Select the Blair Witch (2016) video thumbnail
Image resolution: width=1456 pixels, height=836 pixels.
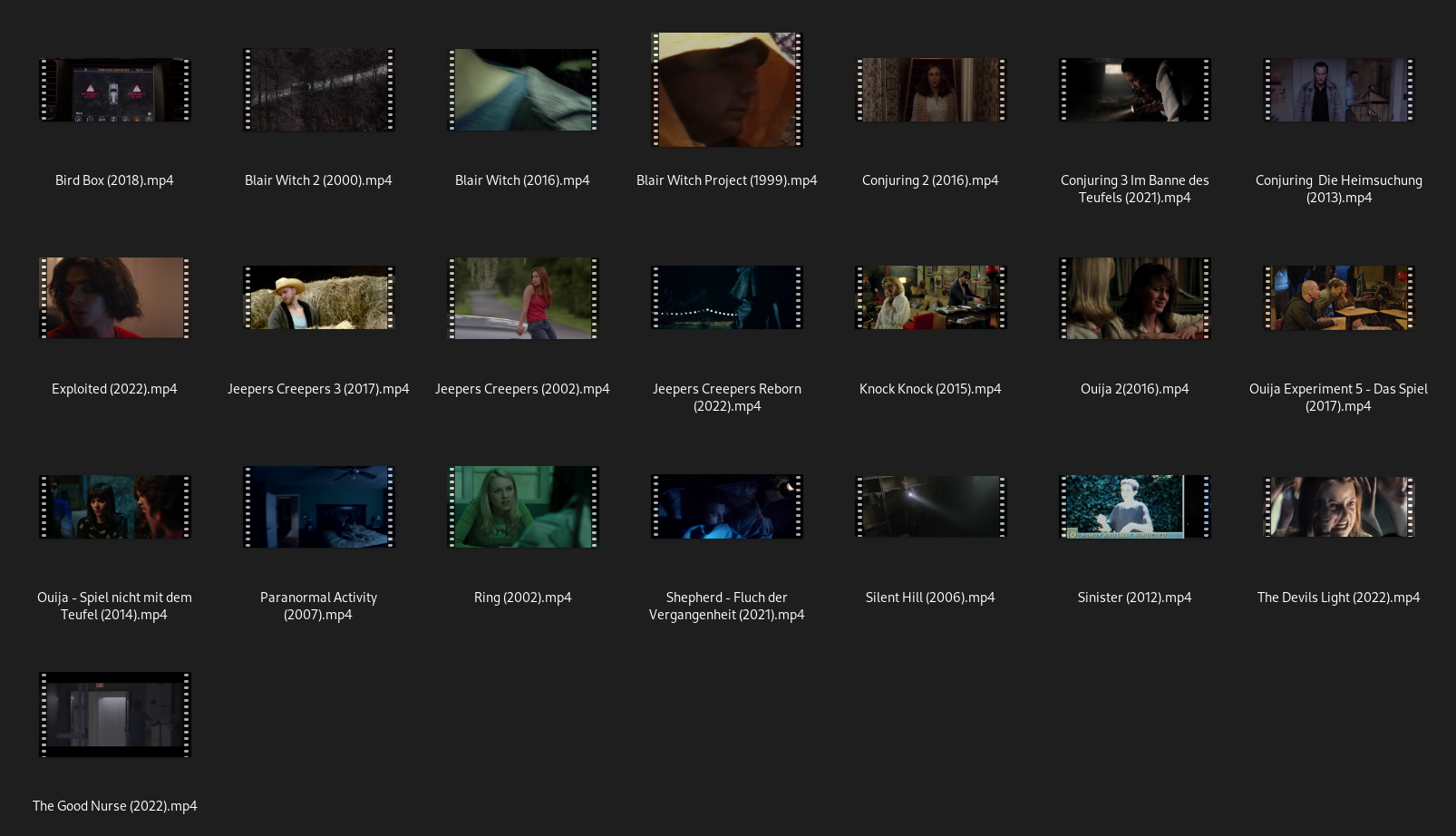coord(523,90)
